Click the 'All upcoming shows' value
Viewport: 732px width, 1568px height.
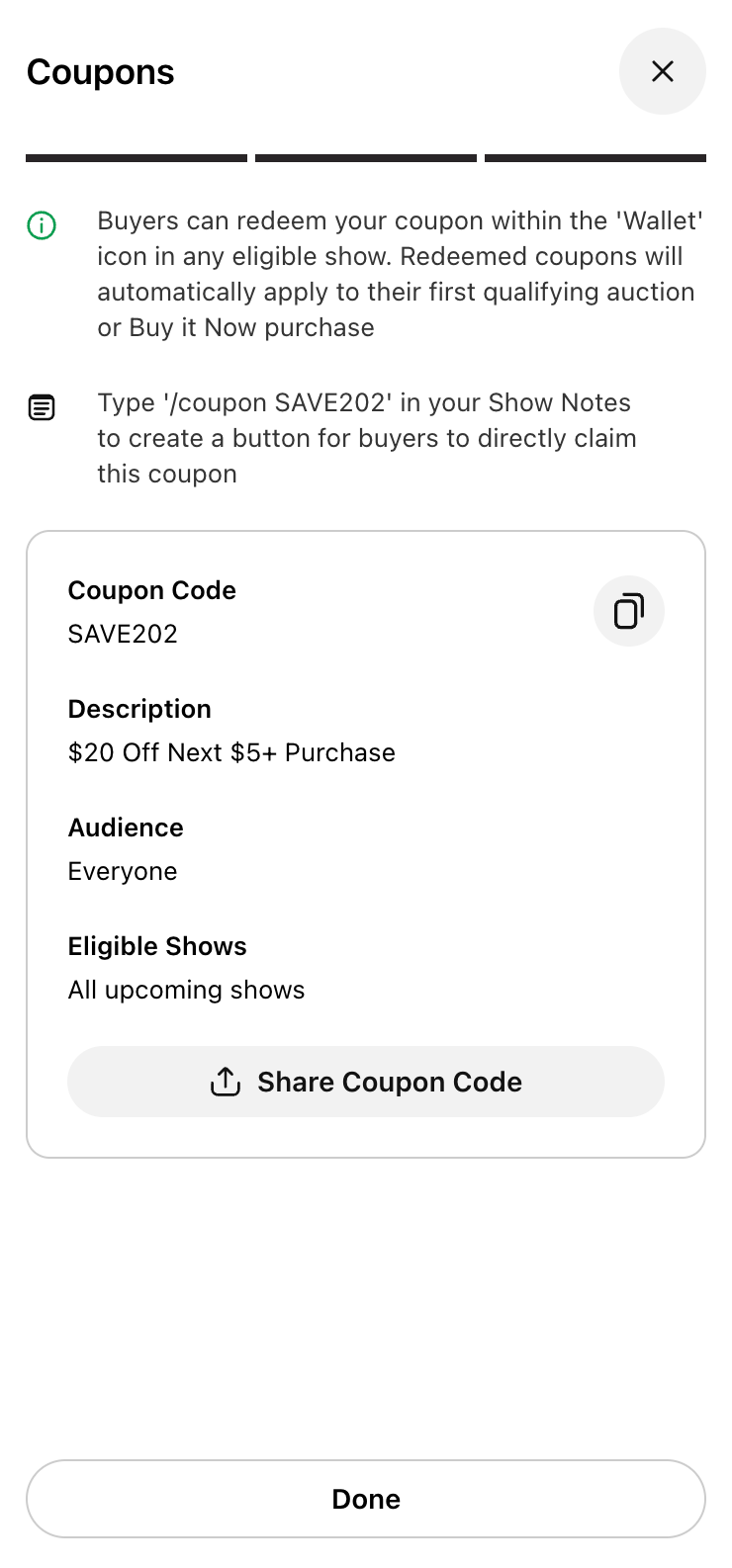click(186, 990)
